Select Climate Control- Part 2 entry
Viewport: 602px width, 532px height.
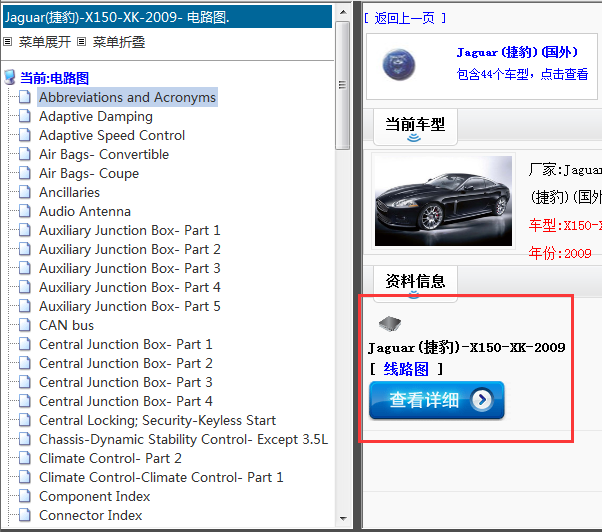pos(110,458)
